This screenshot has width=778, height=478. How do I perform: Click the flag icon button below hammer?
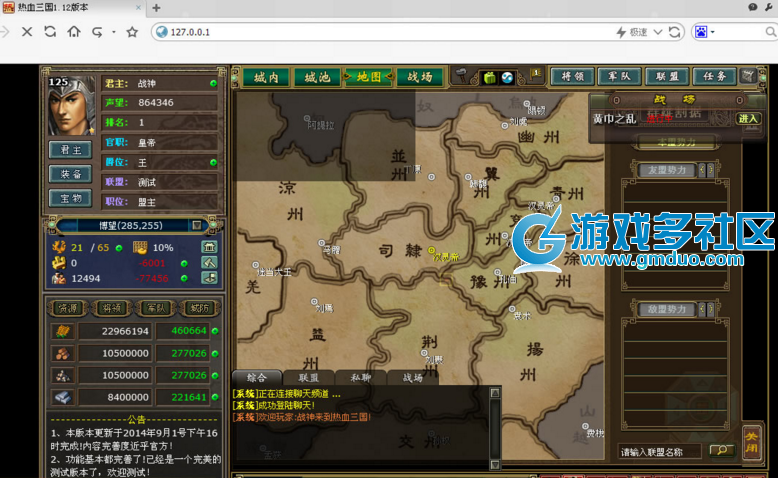point(209,278)
